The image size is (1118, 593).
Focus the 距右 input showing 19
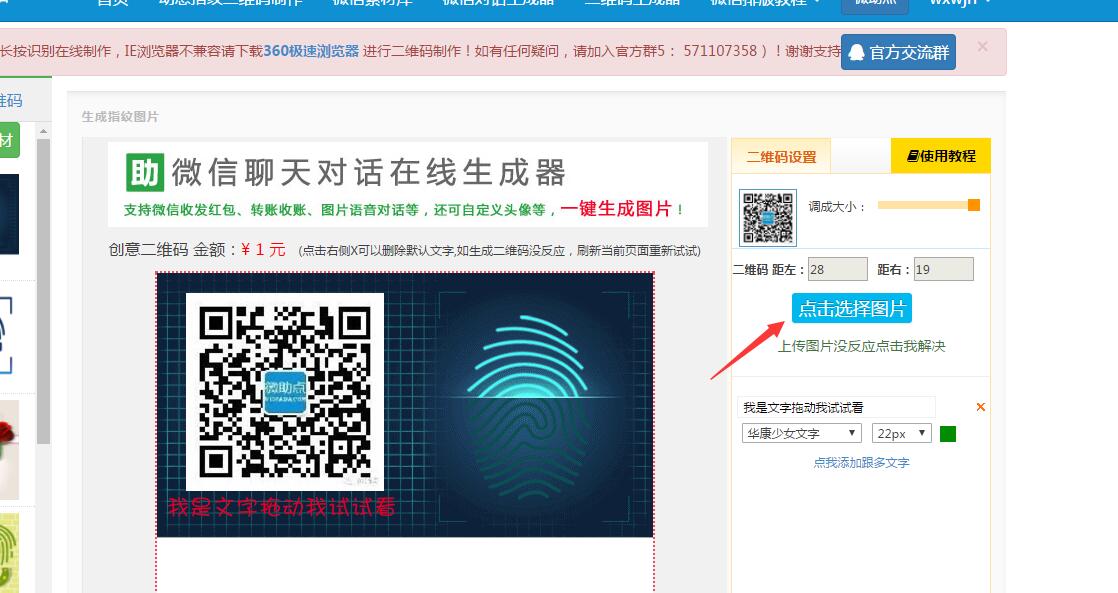pos(944,269)
